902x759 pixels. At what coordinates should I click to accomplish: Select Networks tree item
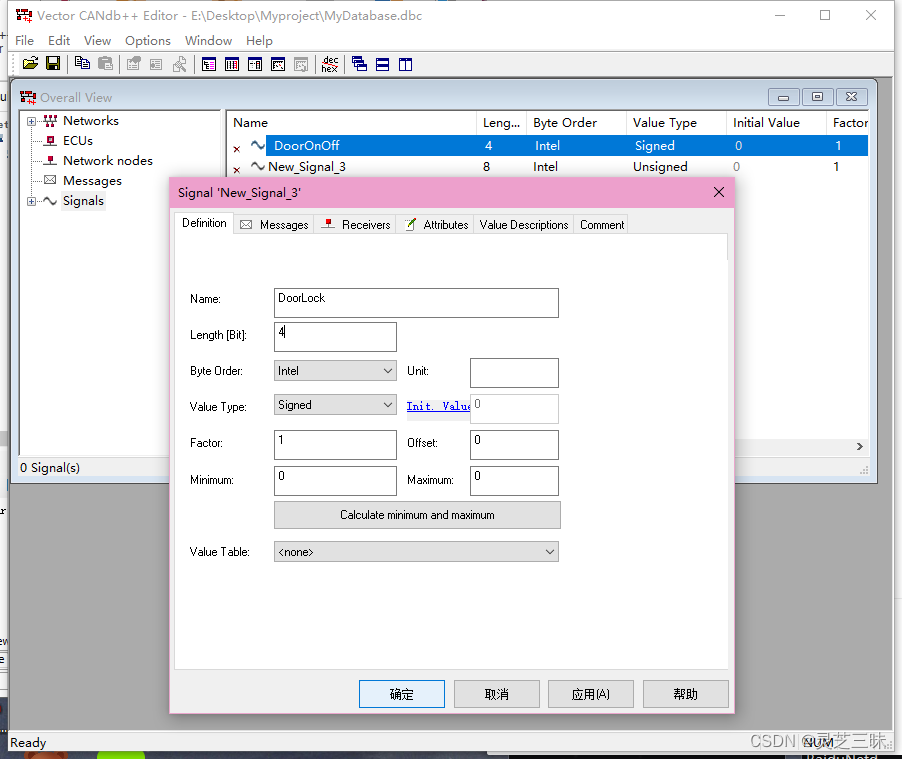[91, 121]
